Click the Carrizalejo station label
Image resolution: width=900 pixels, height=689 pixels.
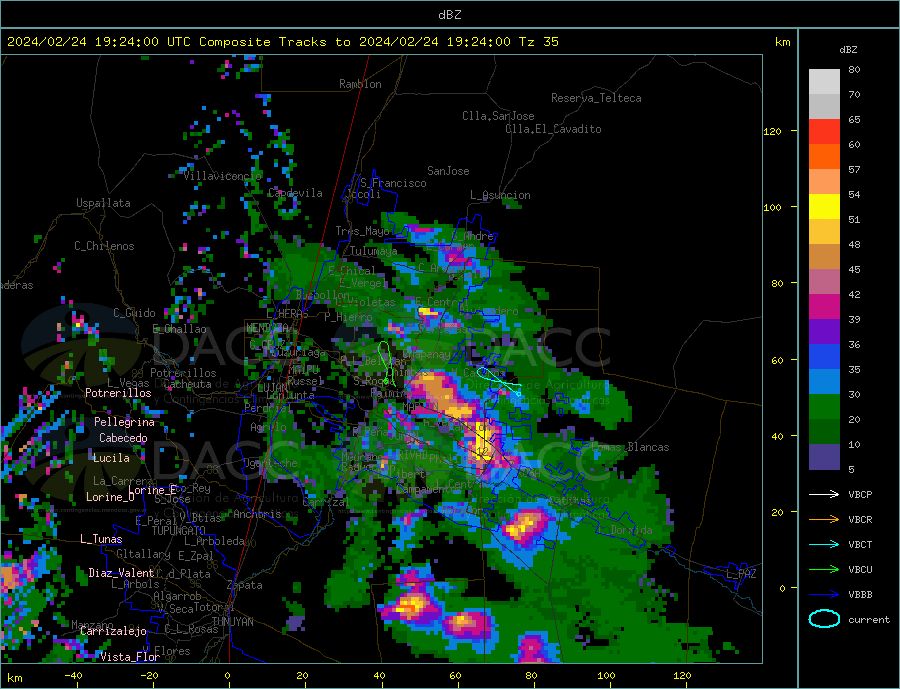[x=113, y=632]
